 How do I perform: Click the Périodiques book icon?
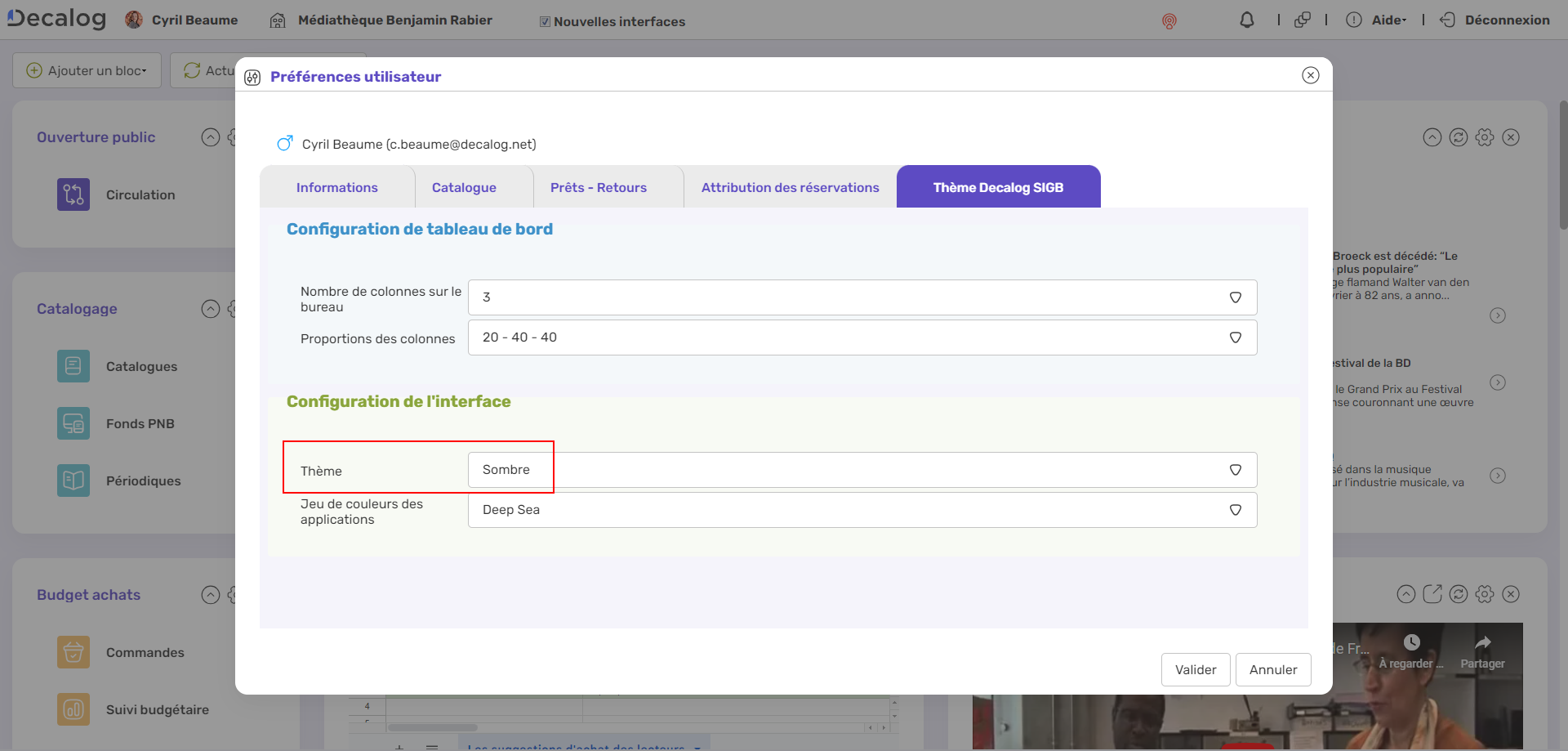coord(73,481)
